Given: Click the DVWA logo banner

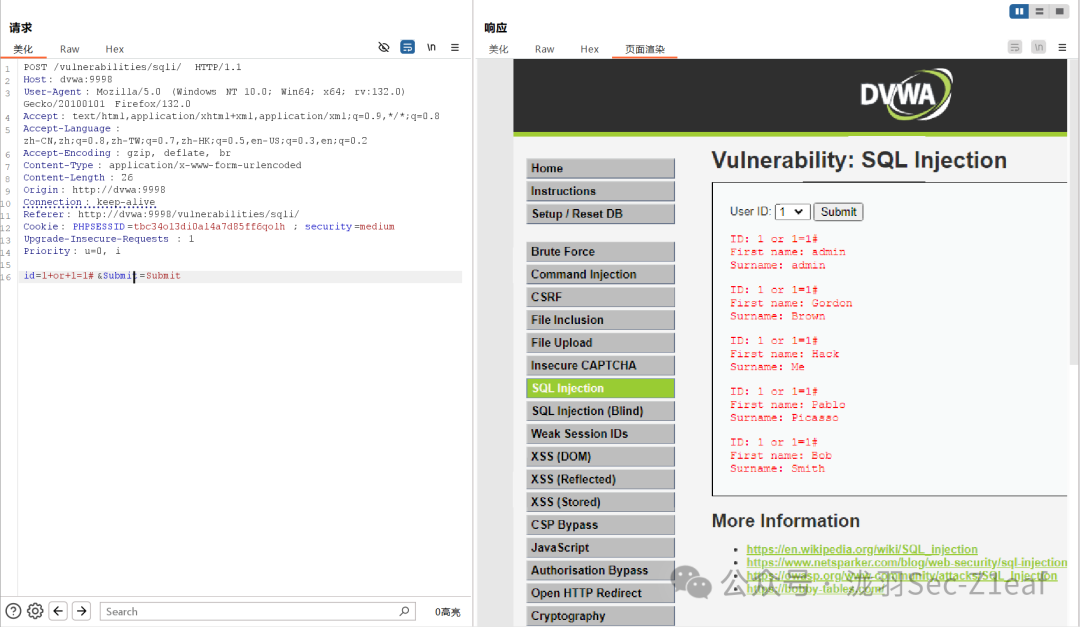Looking at the screenshot, I should pos(905,94).
